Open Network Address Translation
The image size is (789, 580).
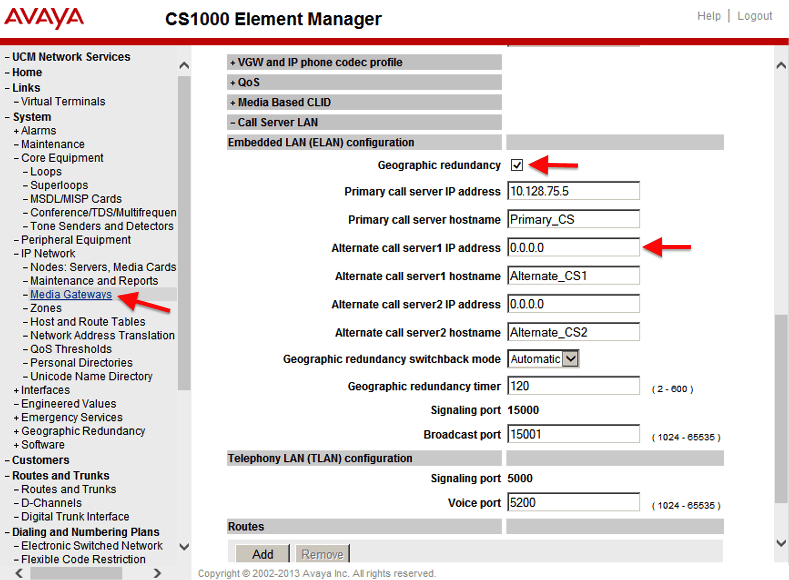point(102,335)
